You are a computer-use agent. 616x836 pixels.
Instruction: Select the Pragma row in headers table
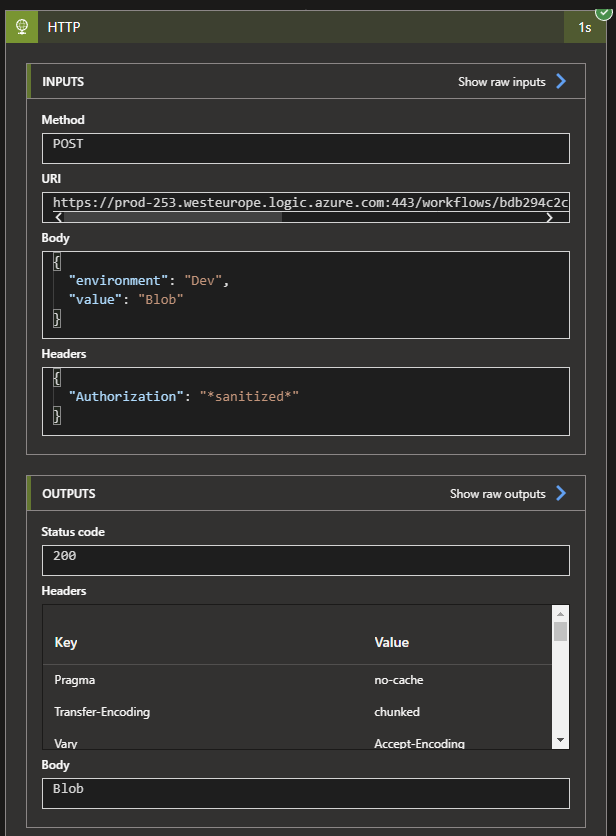[x=297, y=680]
